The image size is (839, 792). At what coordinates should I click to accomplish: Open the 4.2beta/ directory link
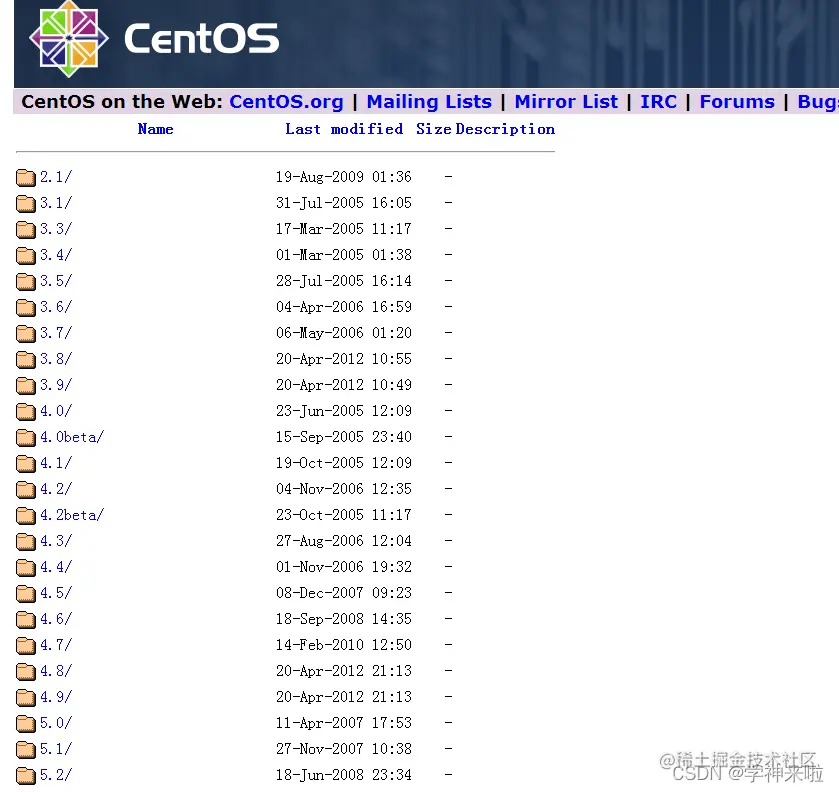pyautogui.click(x=72, y=515)
